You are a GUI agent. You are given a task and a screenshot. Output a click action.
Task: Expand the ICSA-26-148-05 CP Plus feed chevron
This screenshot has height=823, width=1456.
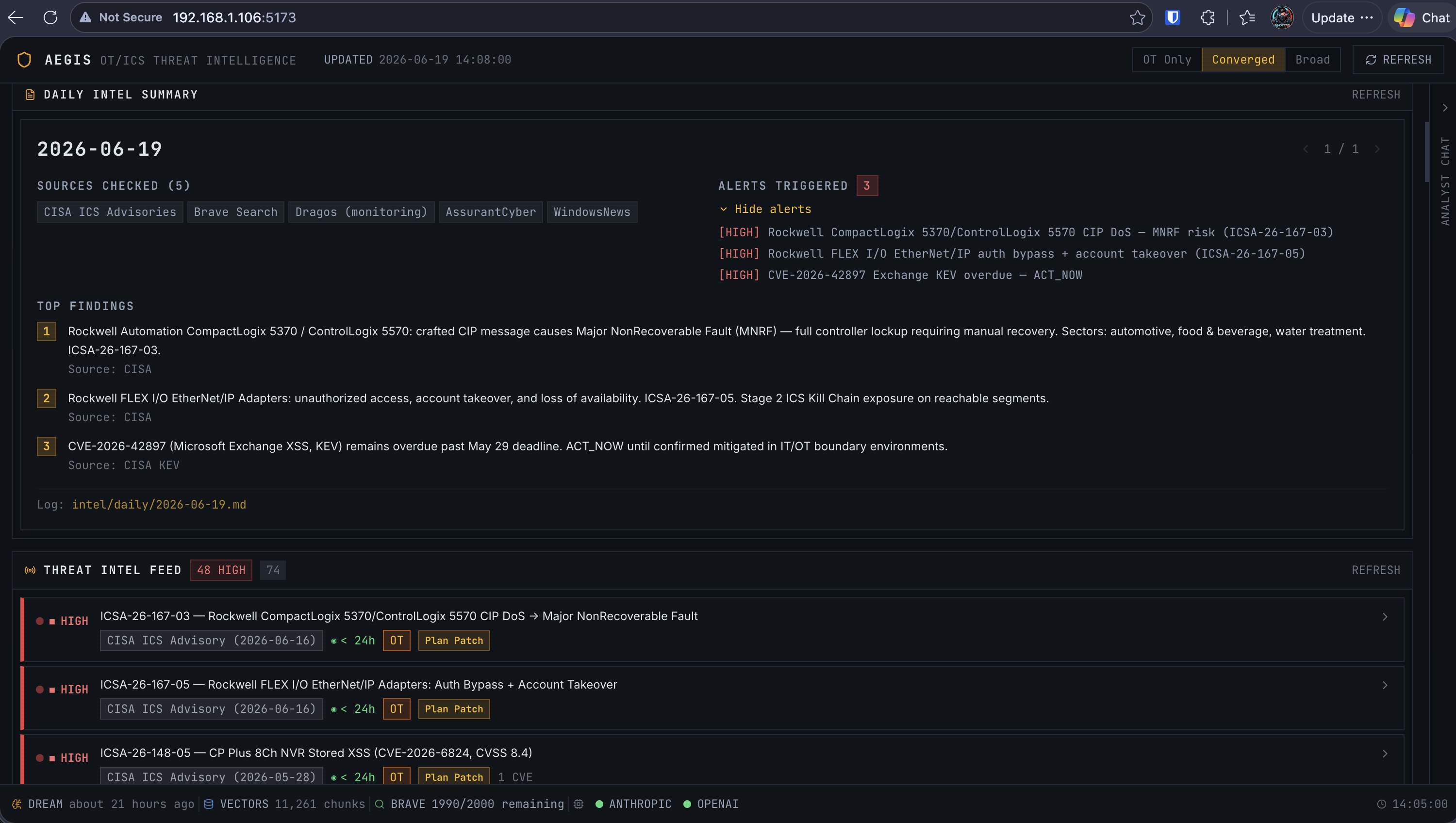click(x=1385, y=754)
